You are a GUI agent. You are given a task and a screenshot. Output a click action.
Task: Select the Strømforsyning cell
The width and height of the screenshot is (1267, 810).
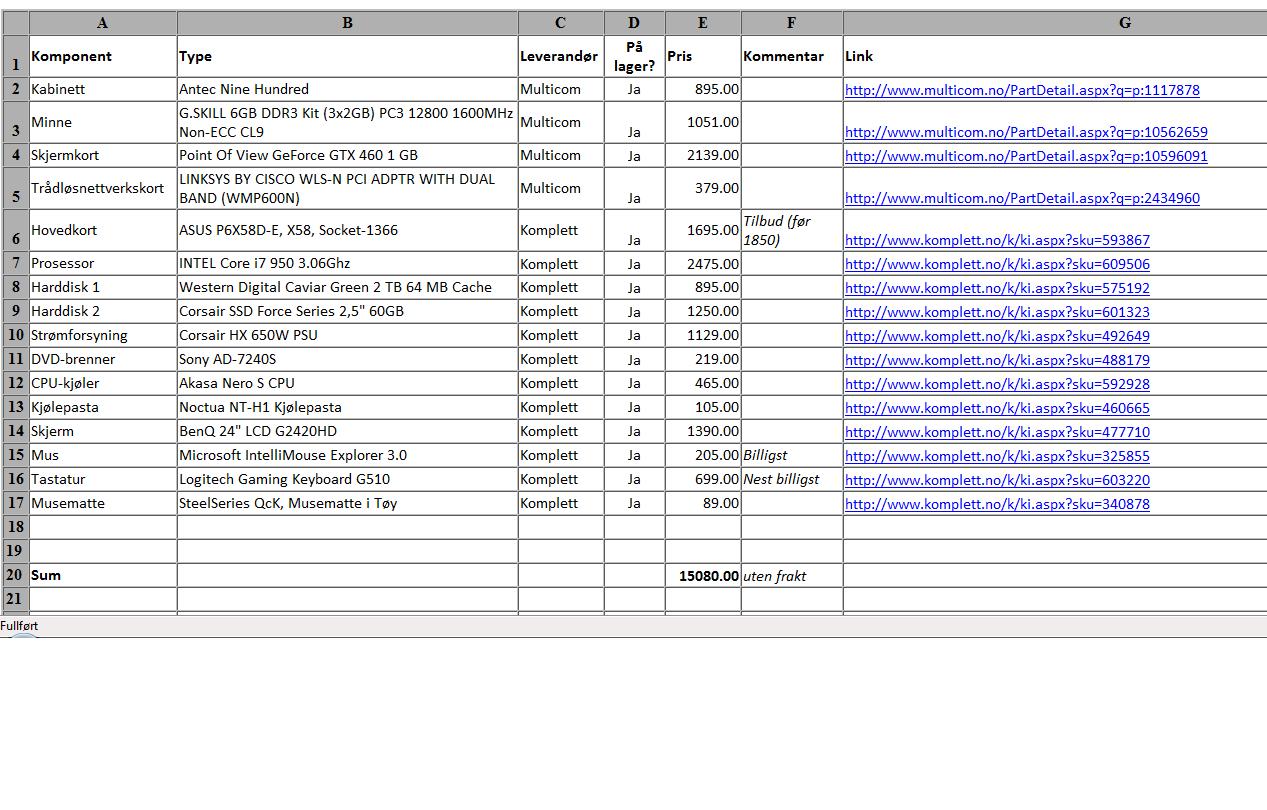(x=103, y=335)
